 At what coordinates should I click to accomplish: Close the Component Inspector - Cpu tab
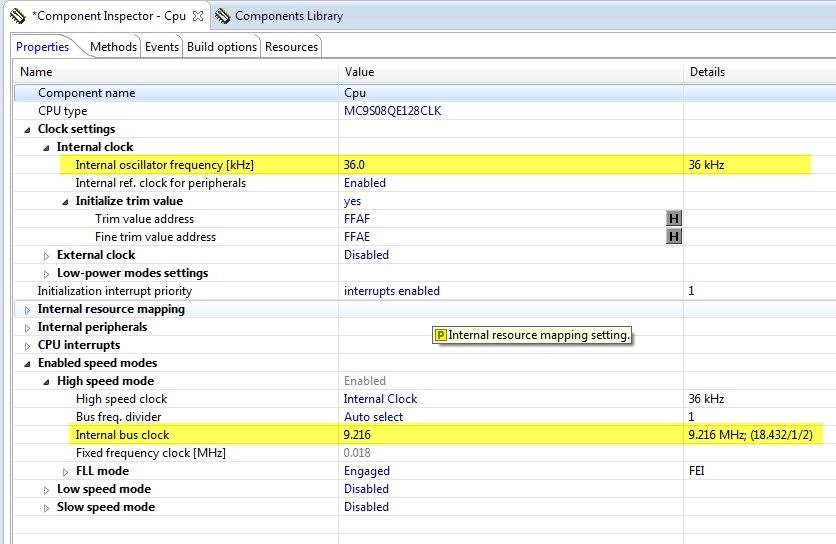point(198,16)
